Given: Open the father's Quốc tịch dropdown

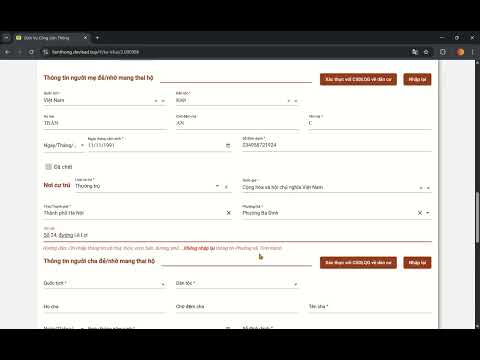Looking at the screenshot, I should (163, 284).
